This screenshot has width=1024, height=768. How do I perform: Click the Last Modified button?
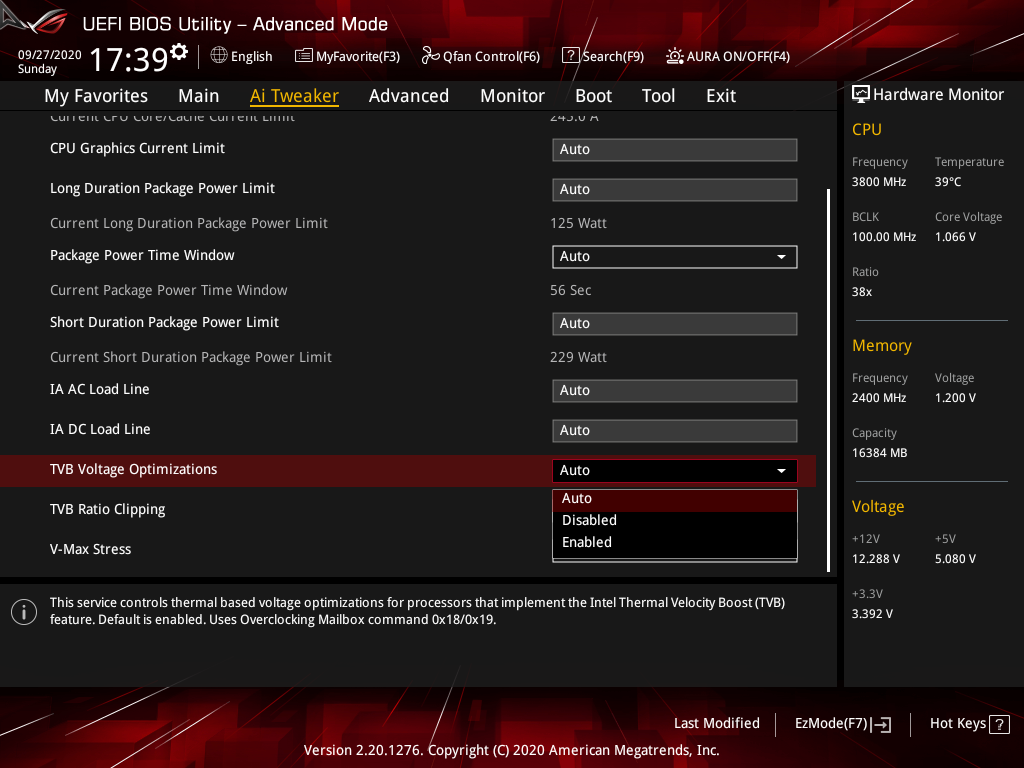[x=716, y=724]
